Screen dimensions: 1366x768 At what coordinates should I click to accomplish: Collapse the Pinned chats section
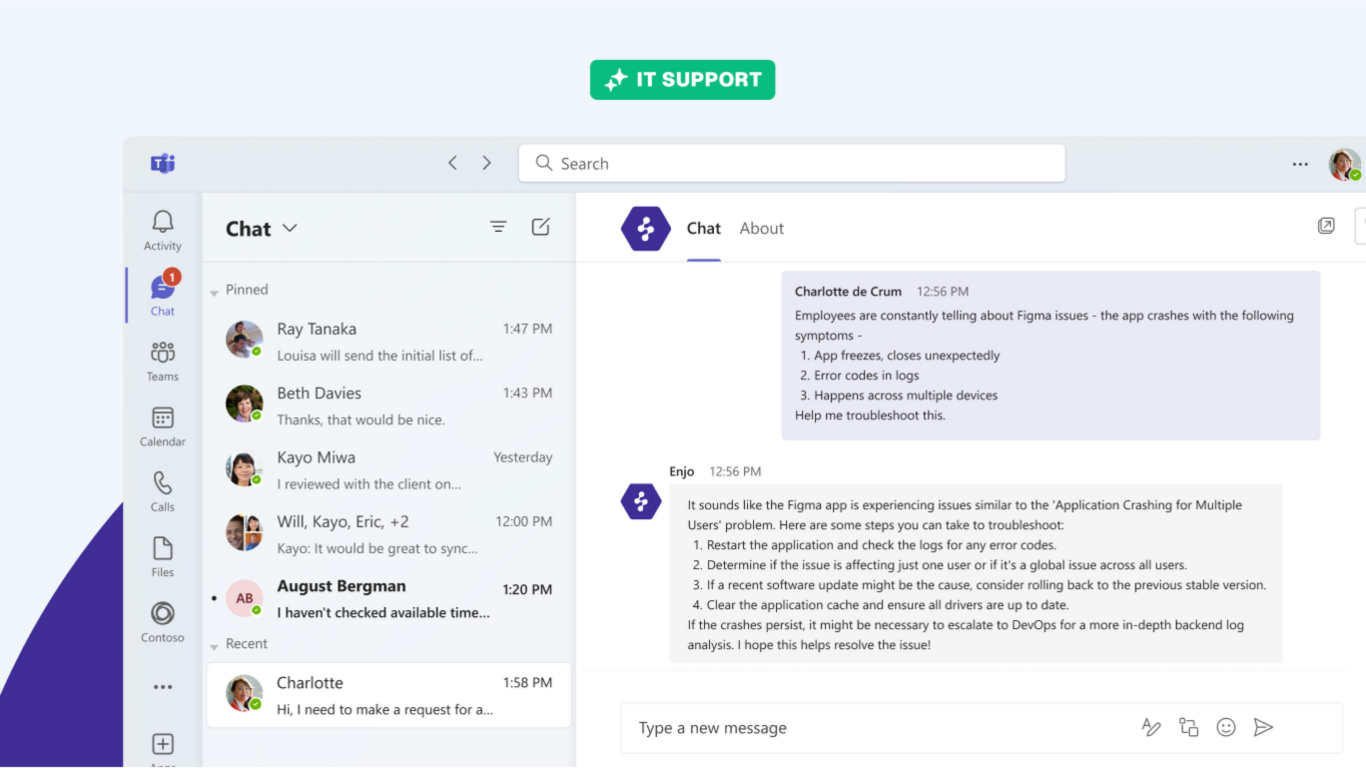[214, 291]
